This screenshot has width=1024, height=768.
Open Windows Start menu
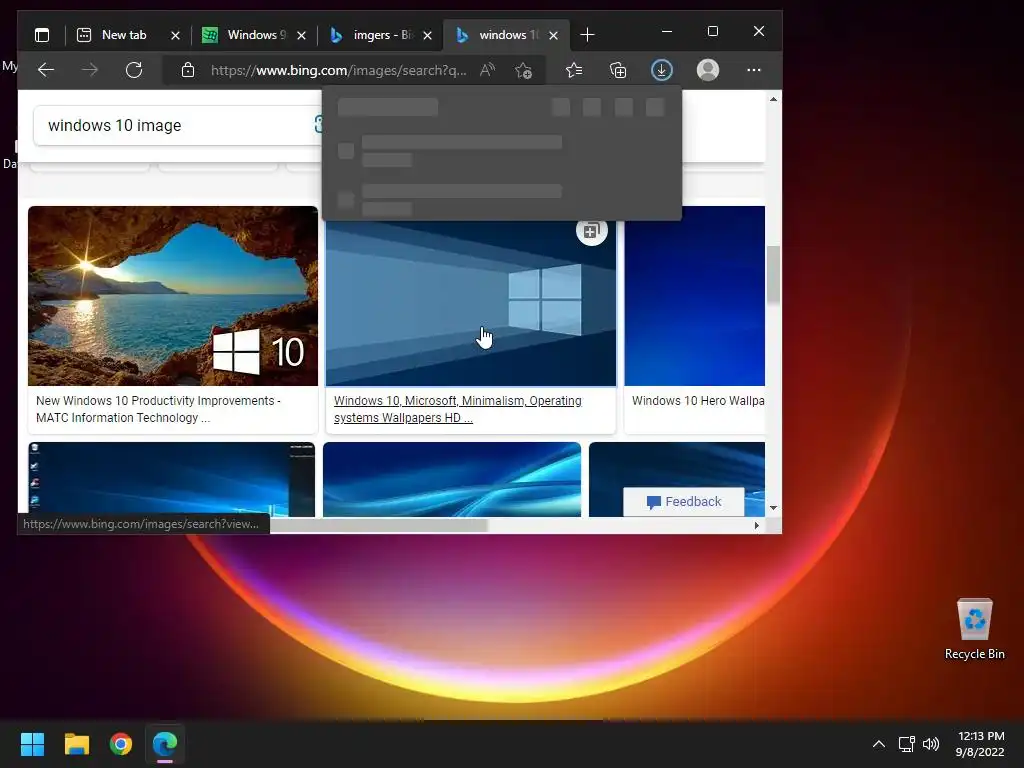(x=32, y=744)
